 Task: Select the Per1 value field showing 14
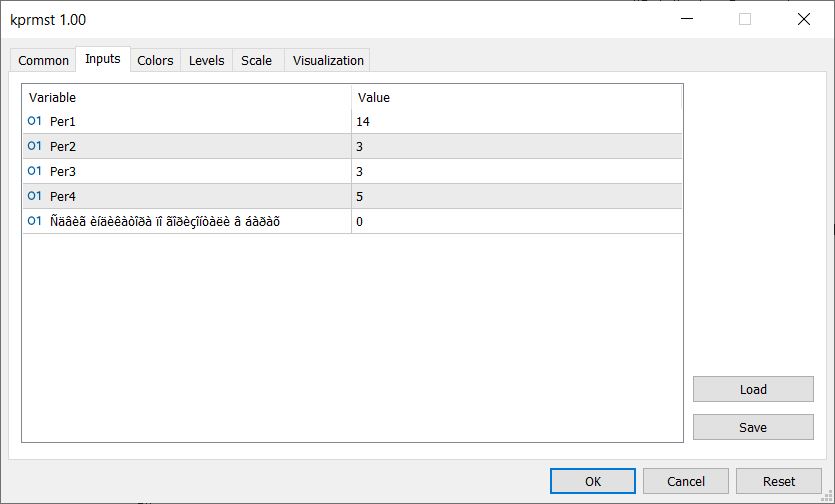(516, 121)
